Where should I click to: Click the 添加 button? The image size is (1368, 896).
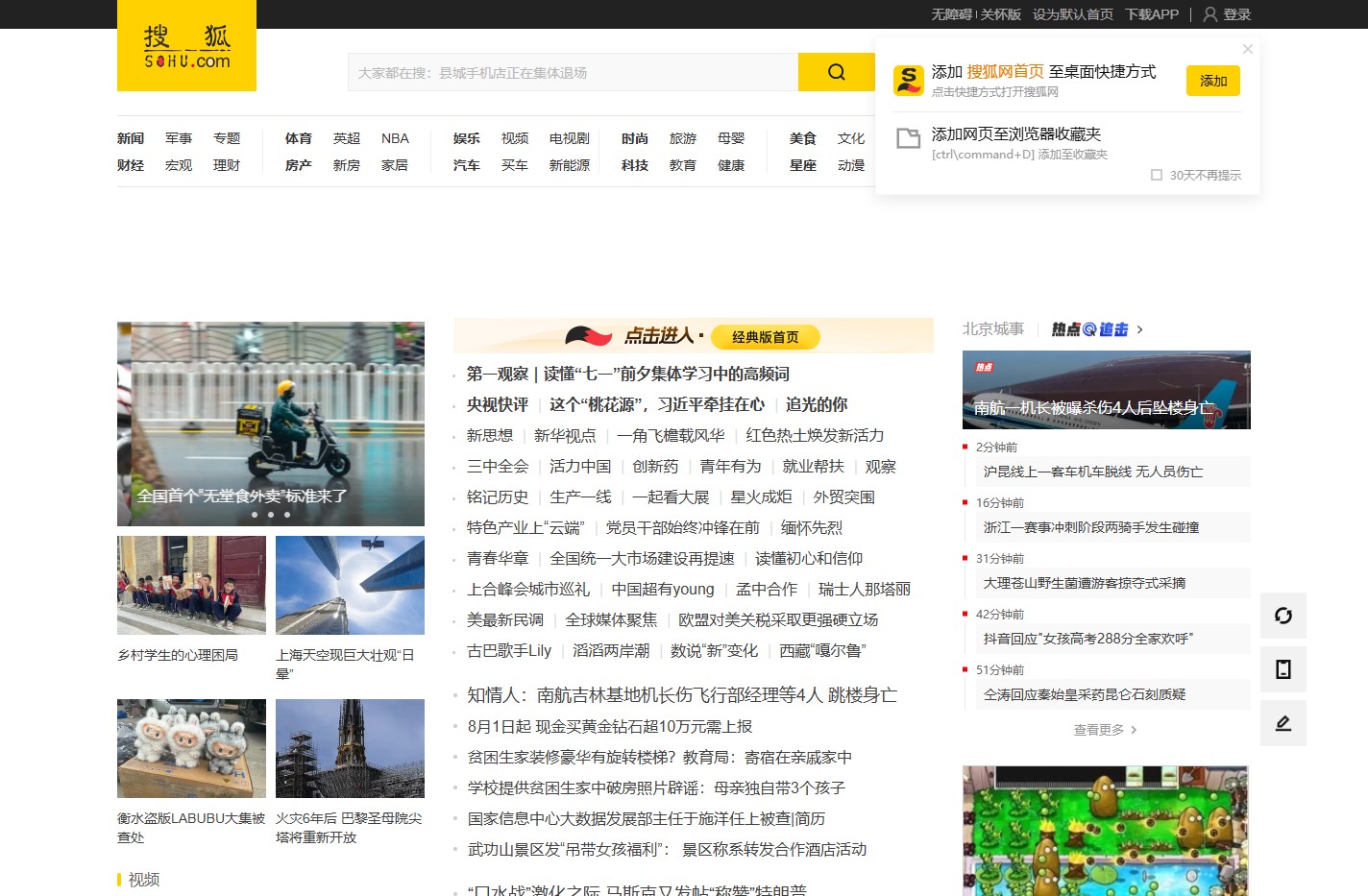tap(1213, 81)
